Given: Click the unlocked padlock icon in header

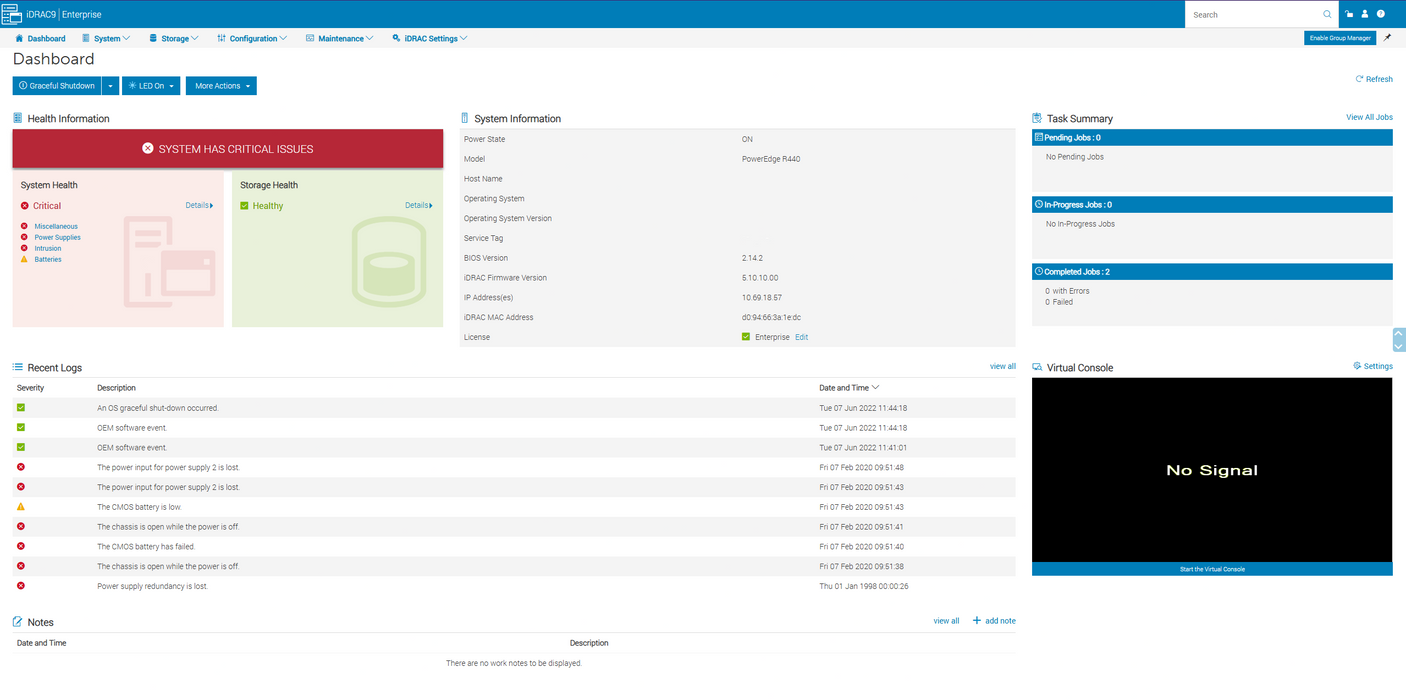Looking at the screenshot, I should [x=1349, y=14].
